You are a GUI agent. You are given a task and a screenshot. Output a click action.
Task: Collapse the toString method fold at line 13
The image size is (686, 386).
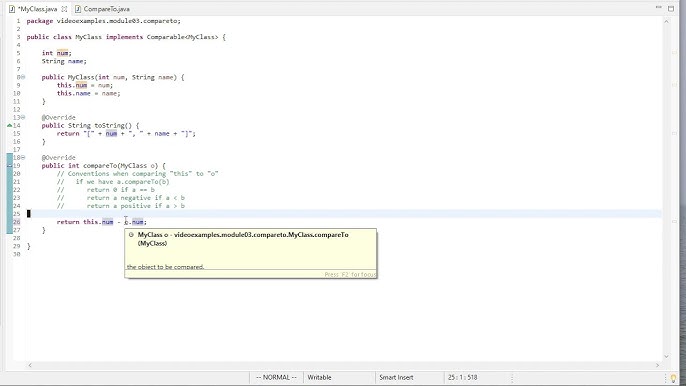pos(23,117)
